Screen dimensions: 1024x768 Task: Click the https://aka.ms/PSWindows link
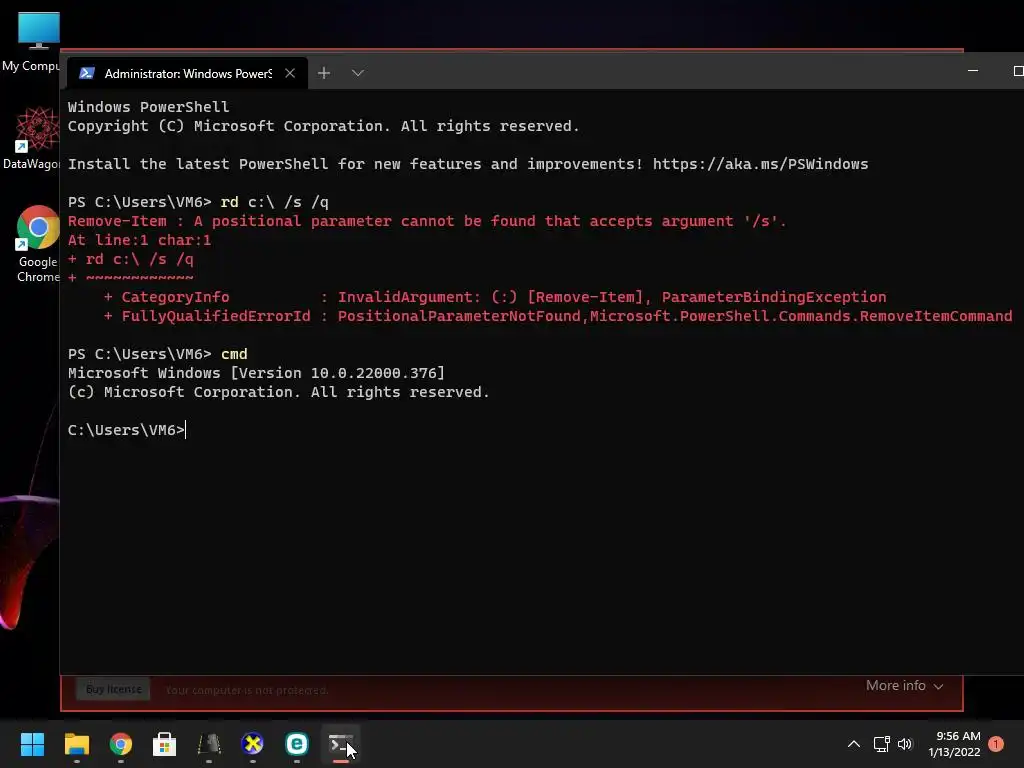[760, 164]
